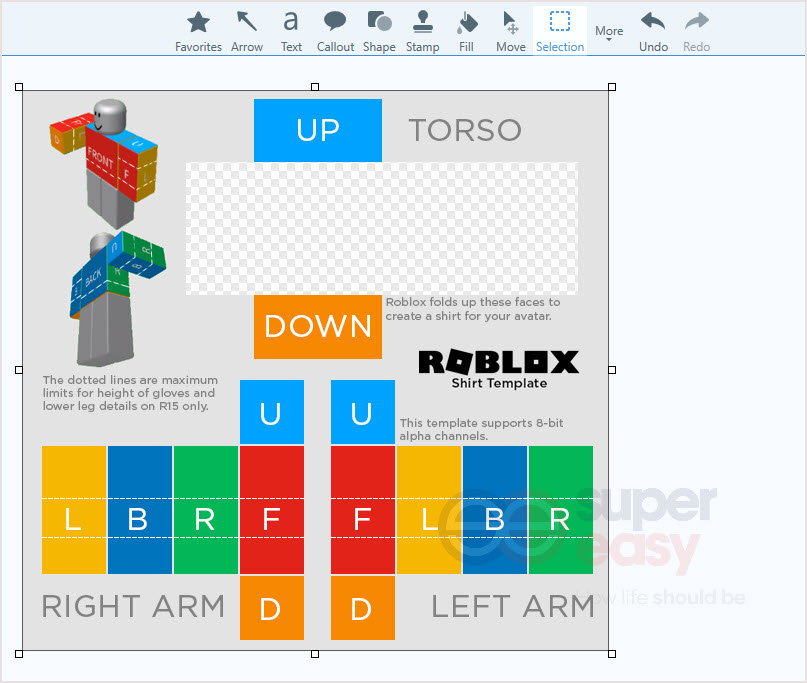
Task: Click the TORSO heading text
Action: pyautogui.click(x=465, y=130)
